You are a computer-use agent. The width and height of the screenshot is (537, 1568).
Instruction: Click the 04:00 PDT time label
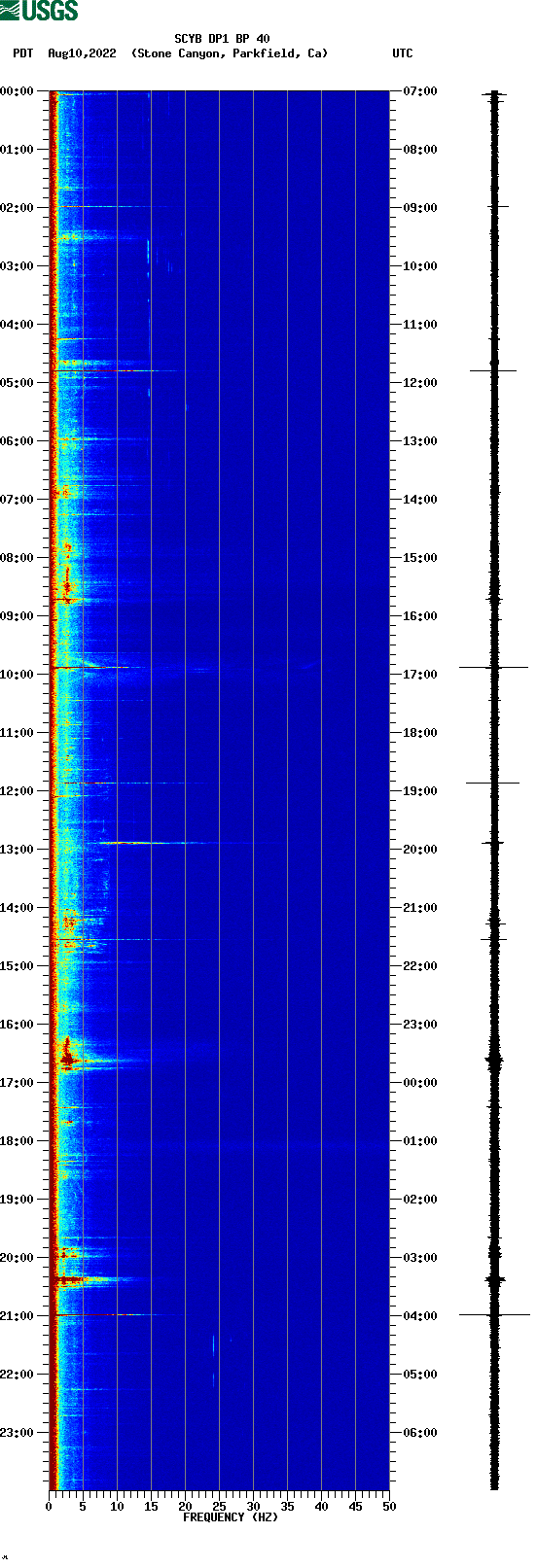click(18, 325)
